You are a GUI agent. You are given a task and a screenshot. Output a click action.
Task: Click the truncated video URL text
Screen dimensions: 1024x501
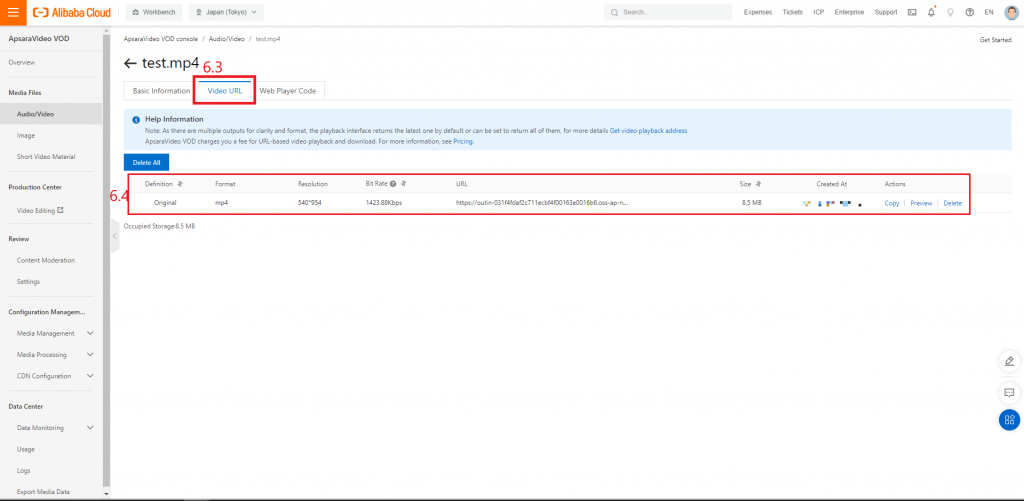(x=542, y=203)
